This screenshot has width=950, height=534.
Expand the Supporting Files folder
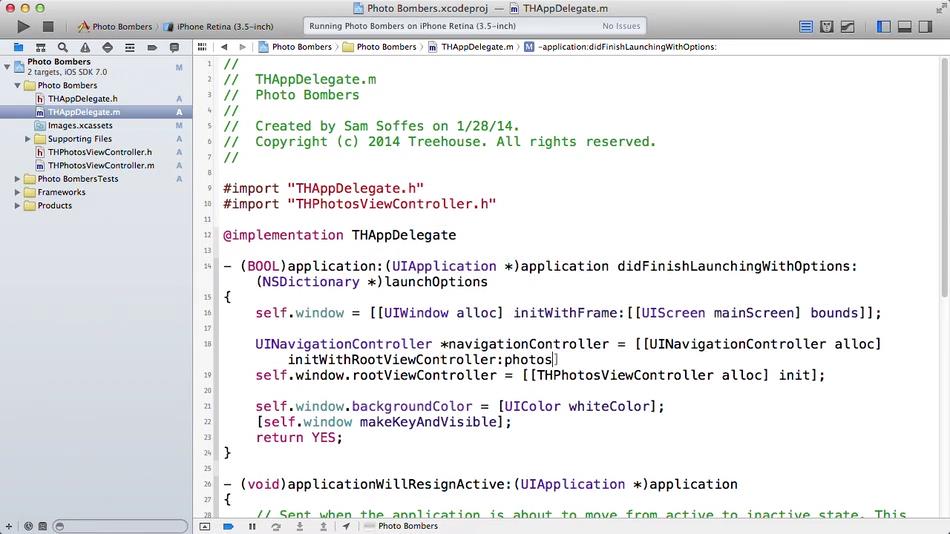click(x=28, y=139)
